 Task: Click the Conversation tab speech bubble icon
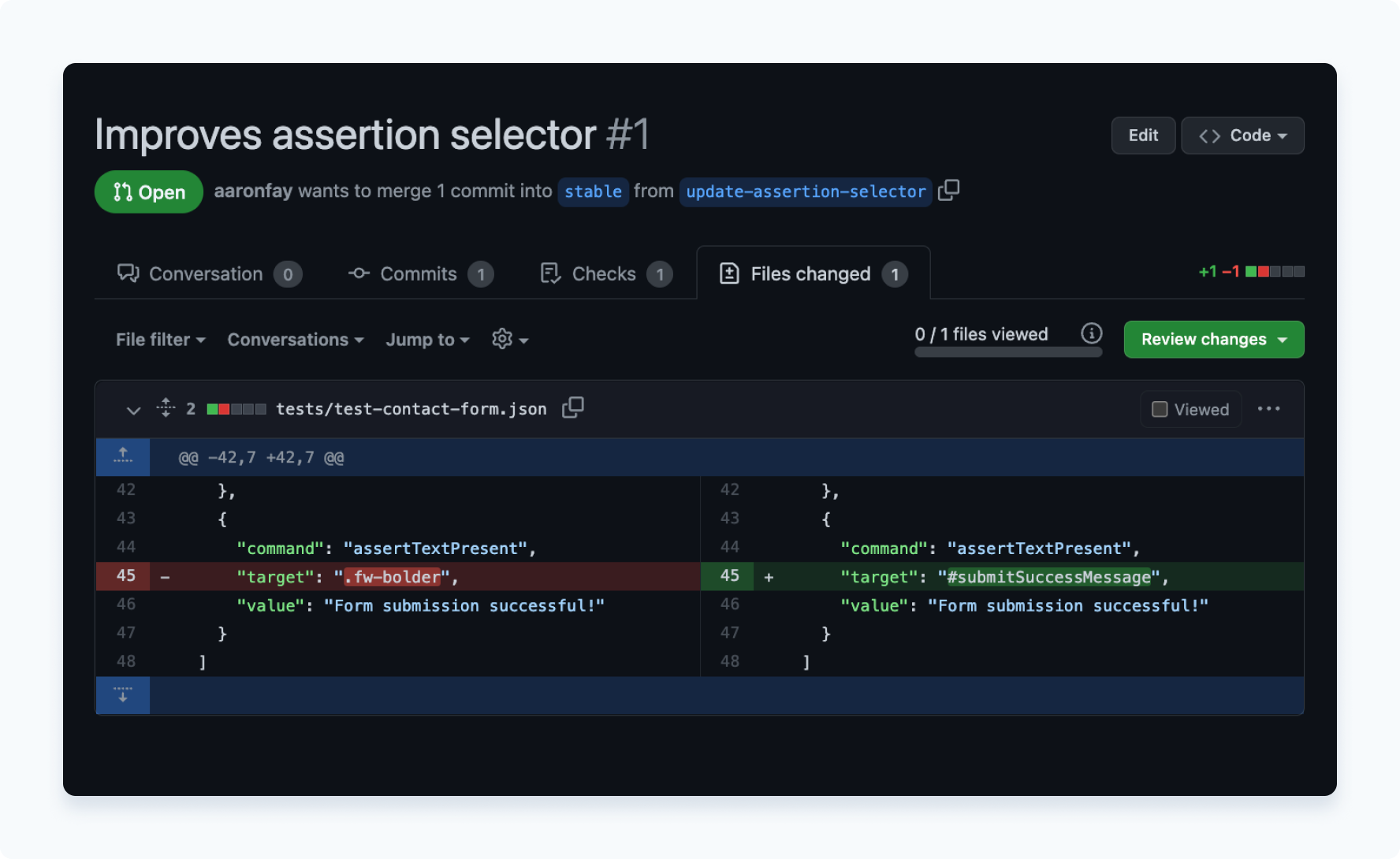click(128, 273)
